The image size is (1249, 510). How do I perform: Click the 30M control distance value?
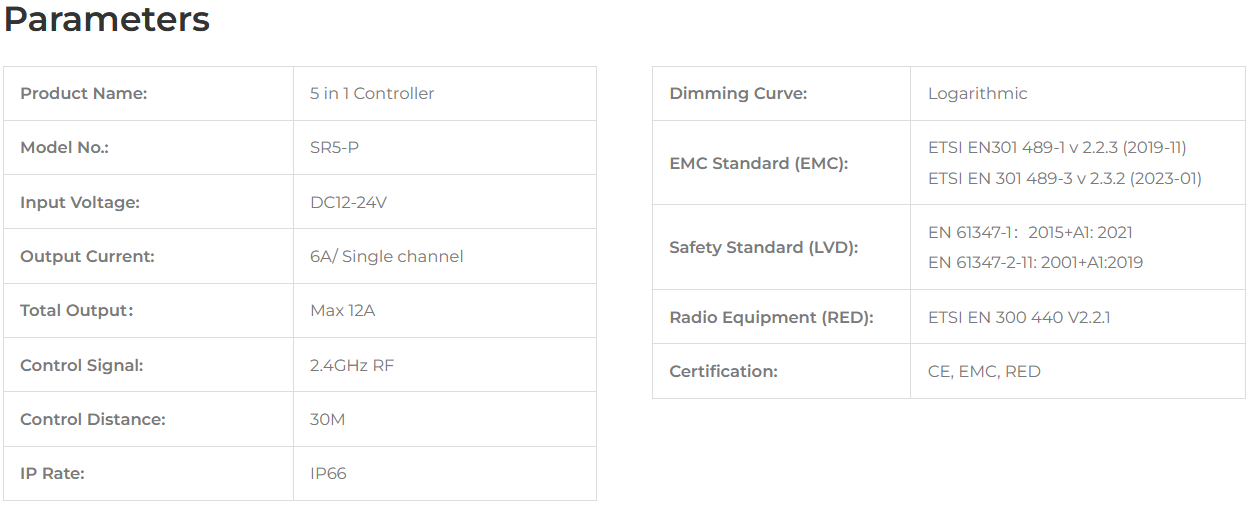click(x=327, y=419)
